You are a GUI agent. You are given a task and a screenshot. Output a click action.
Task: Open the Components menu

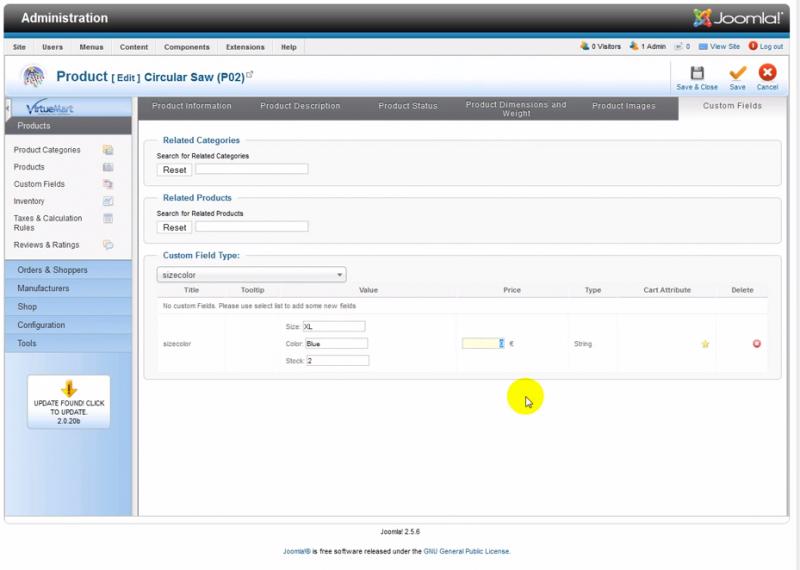[x=187, y=47]
